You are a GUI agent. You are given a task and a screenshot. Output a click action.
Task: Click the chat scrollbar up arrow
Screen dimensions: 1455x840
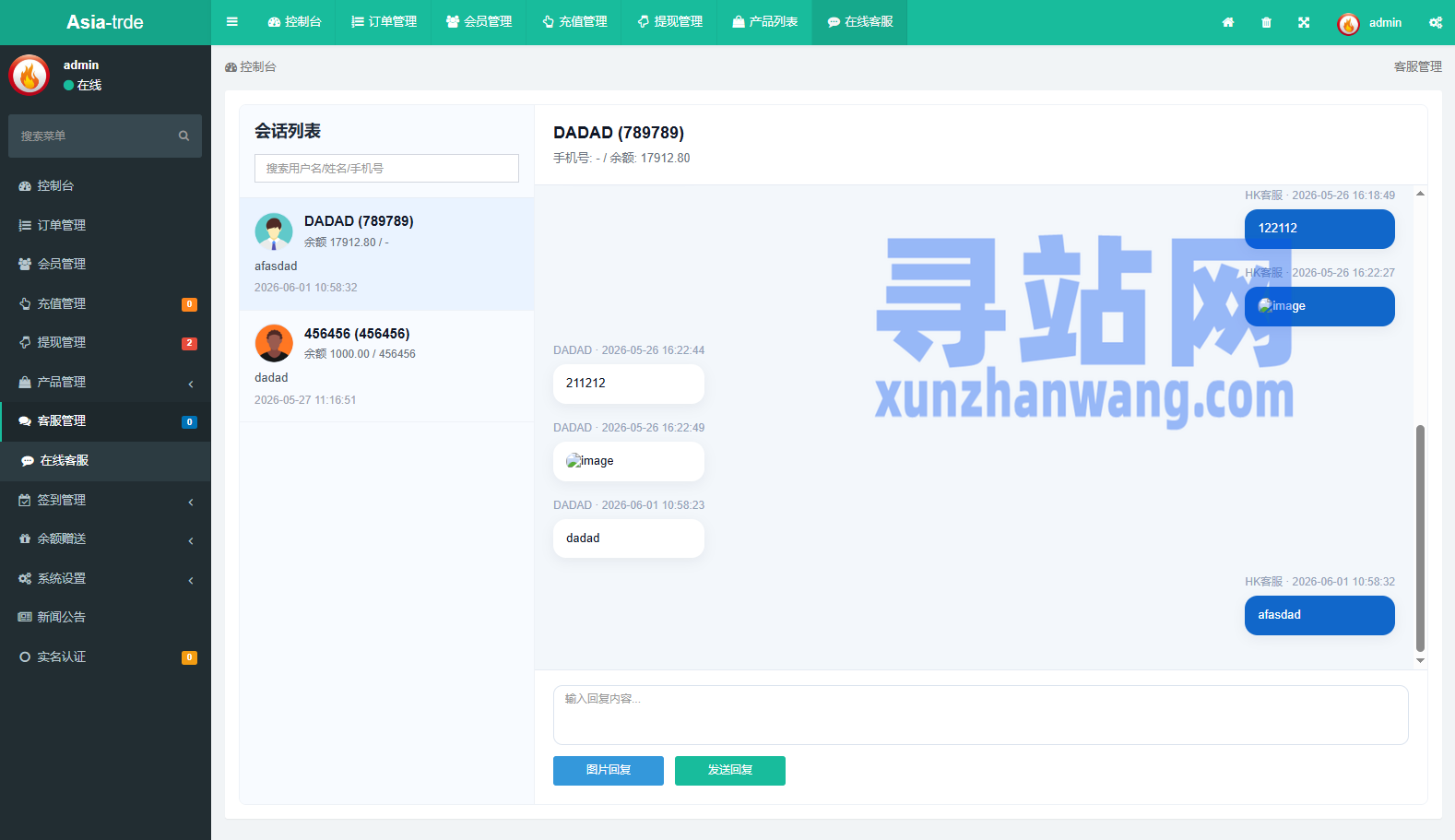pos(1420,194)
